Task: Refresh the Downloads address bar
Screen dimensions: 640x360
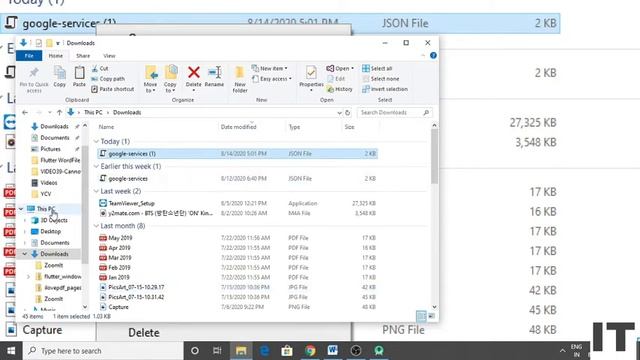Action: (x=348, y=113)
